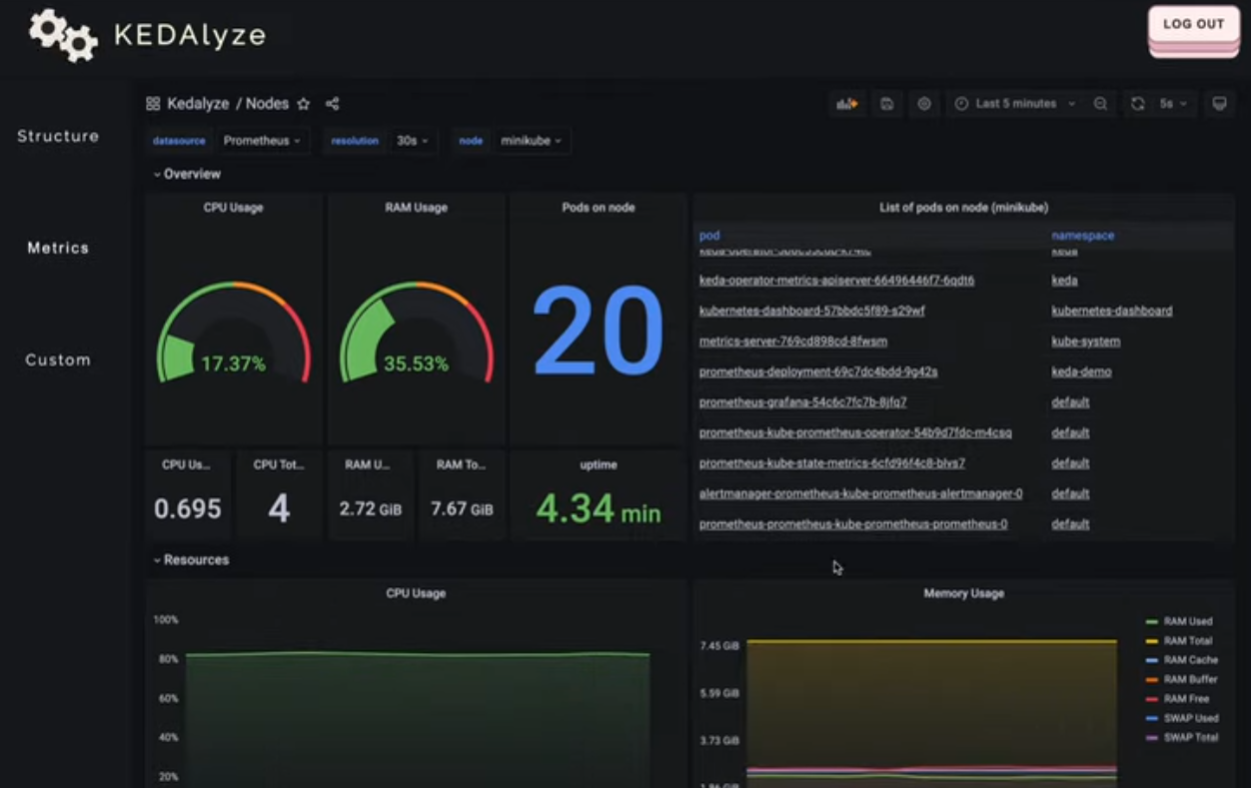Image resolution: width=1251 pixels, height=788 pixels.
Task: Go to Custom in the sidebar
Action: coord(58,360)
